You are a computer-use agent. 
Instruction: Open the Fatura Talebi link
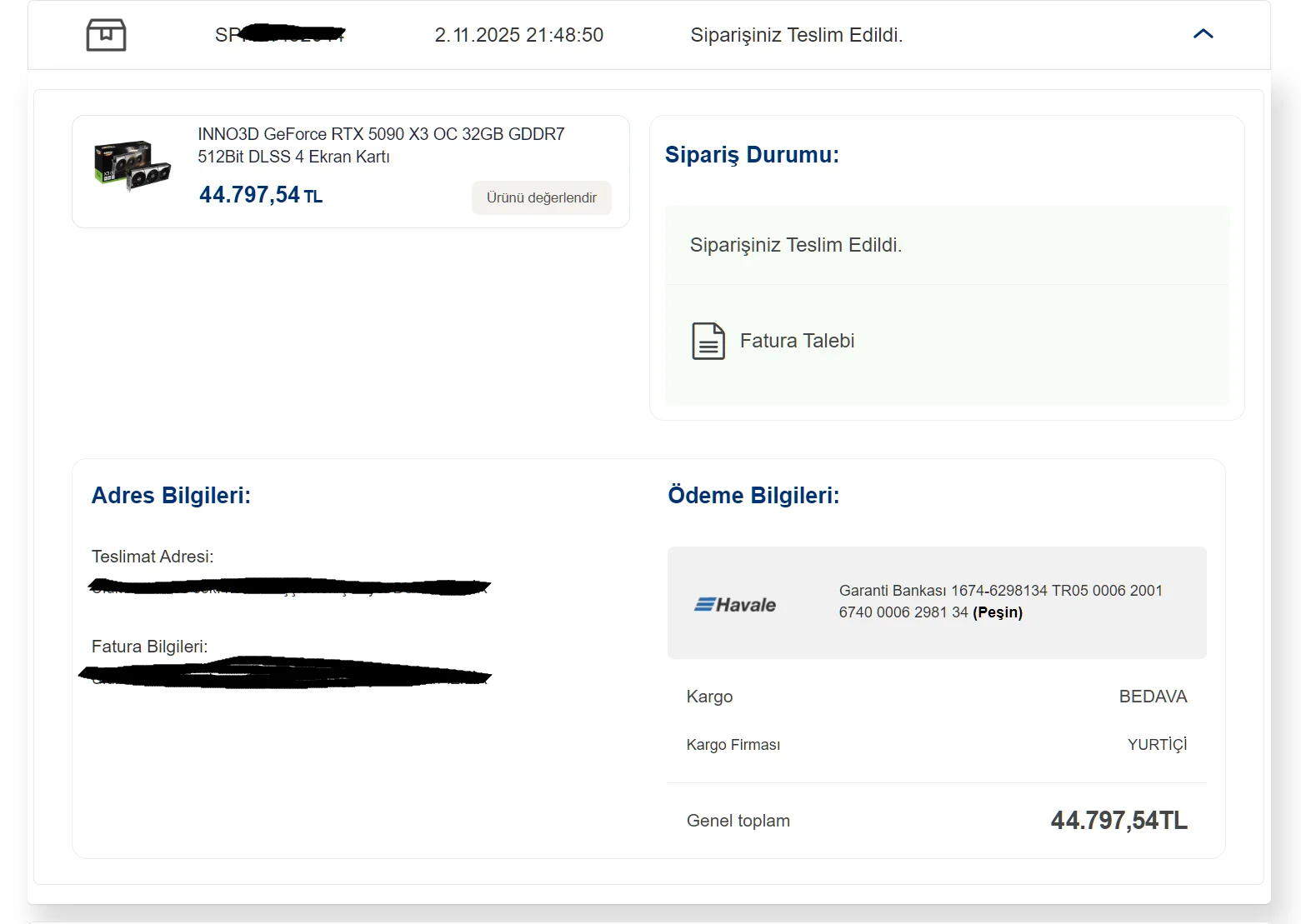[x=797, y=341]
